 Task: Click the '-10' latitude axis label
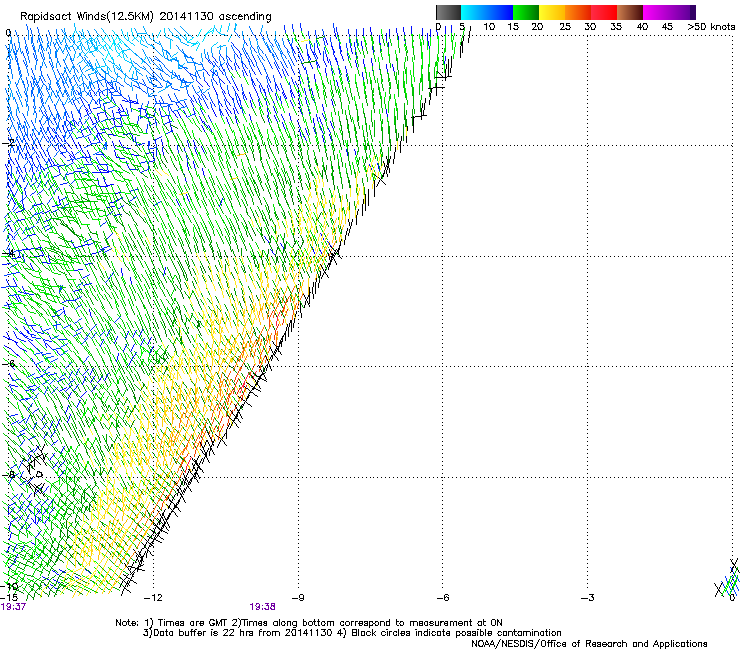9,586
